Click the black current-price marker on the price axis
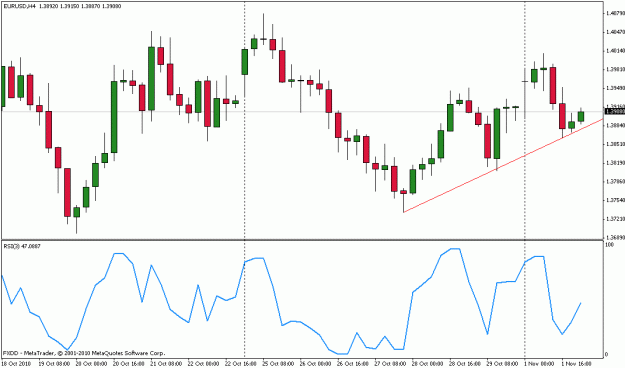625x368 pixels. (x=614, y=111)
